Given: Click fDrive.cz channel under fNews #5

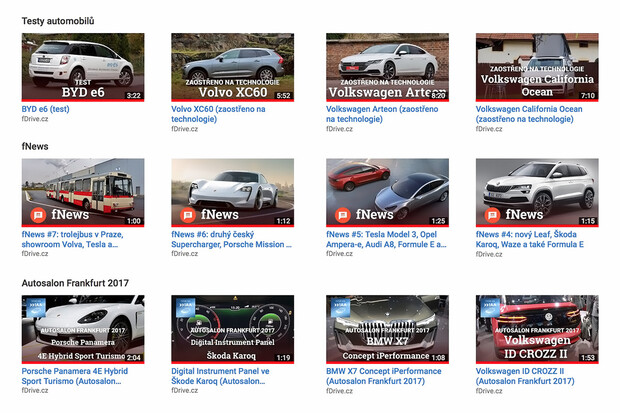Looking at the screenshot, I should [x=339, y=254].
